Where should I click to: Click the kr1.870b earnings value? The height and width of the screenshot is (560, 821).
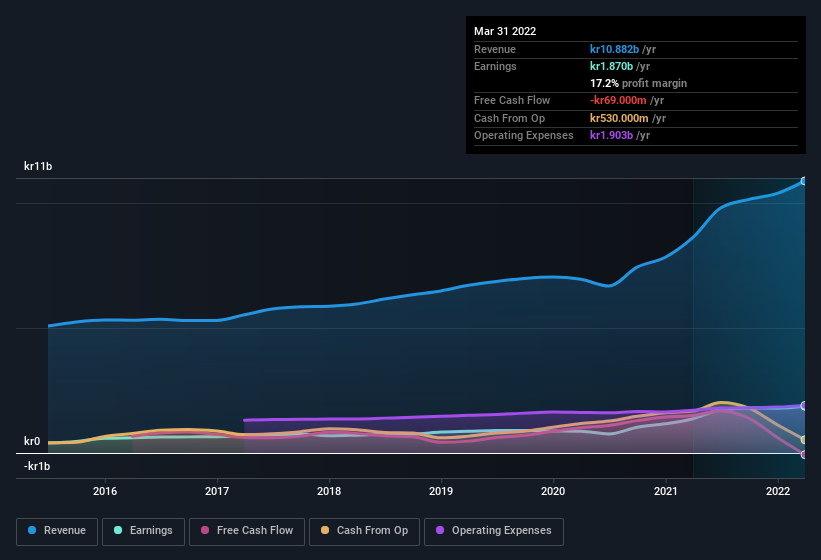611,66
